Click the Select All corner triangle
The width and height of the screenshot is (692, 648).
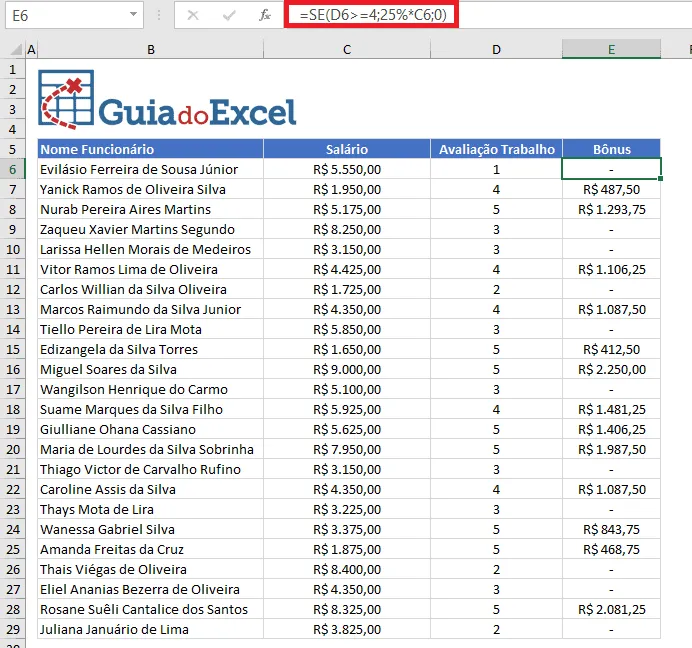(16, 49)
